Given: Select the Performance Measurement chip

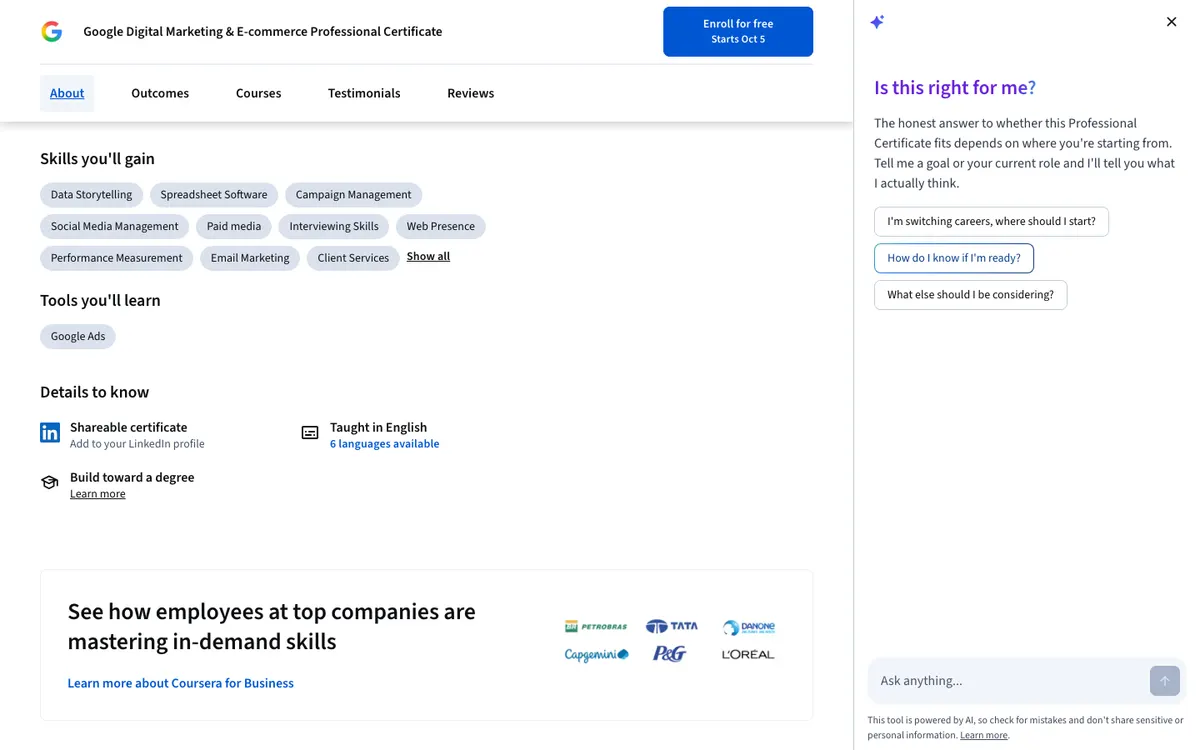Looking at the screenshot, I should click(x=116, y=258).
